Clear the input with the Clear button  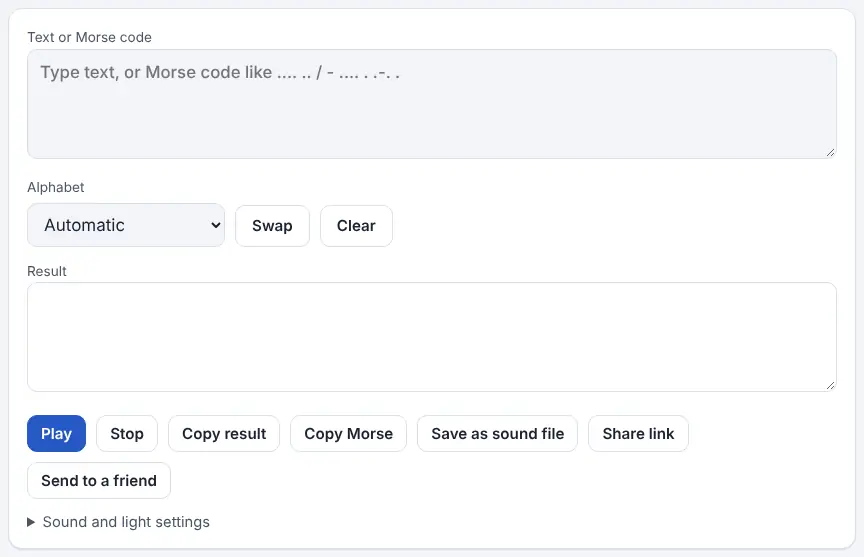(356, 226)
